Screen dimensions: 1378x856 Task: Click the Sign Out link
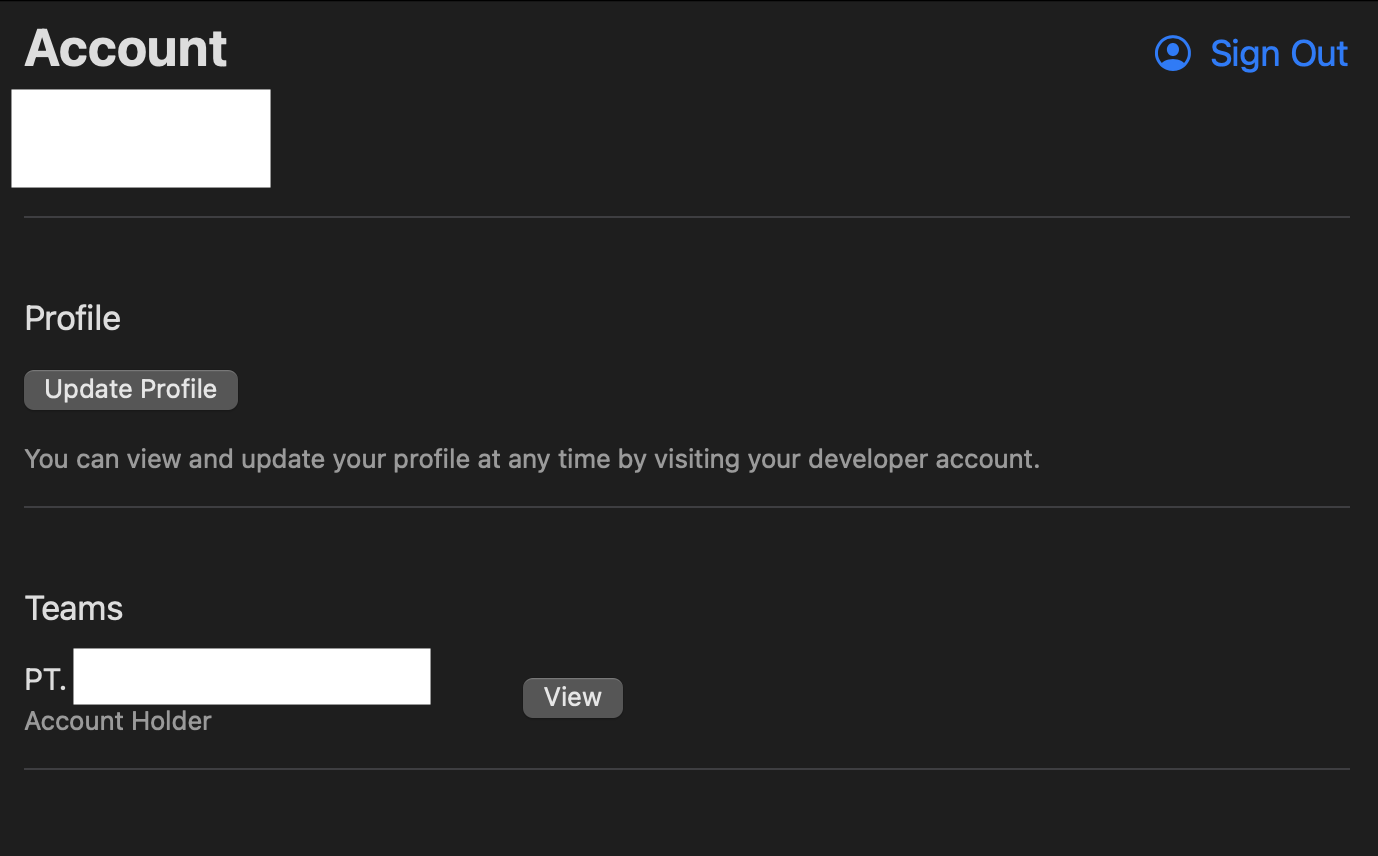pyautogui.click(x=1279, y=53)
